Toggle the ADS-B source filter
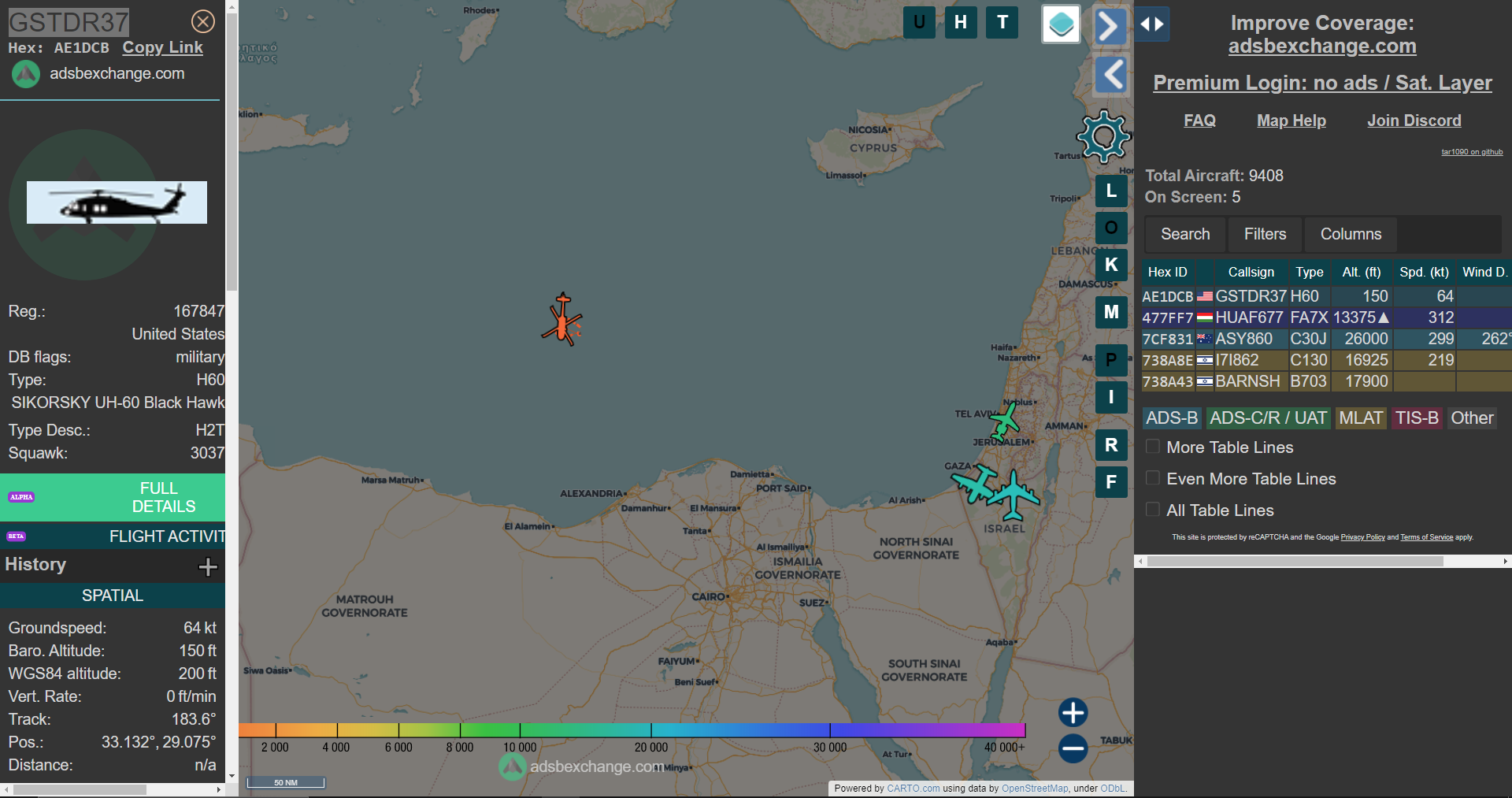Viewport: 1512px width, 798px height. 1171,418
